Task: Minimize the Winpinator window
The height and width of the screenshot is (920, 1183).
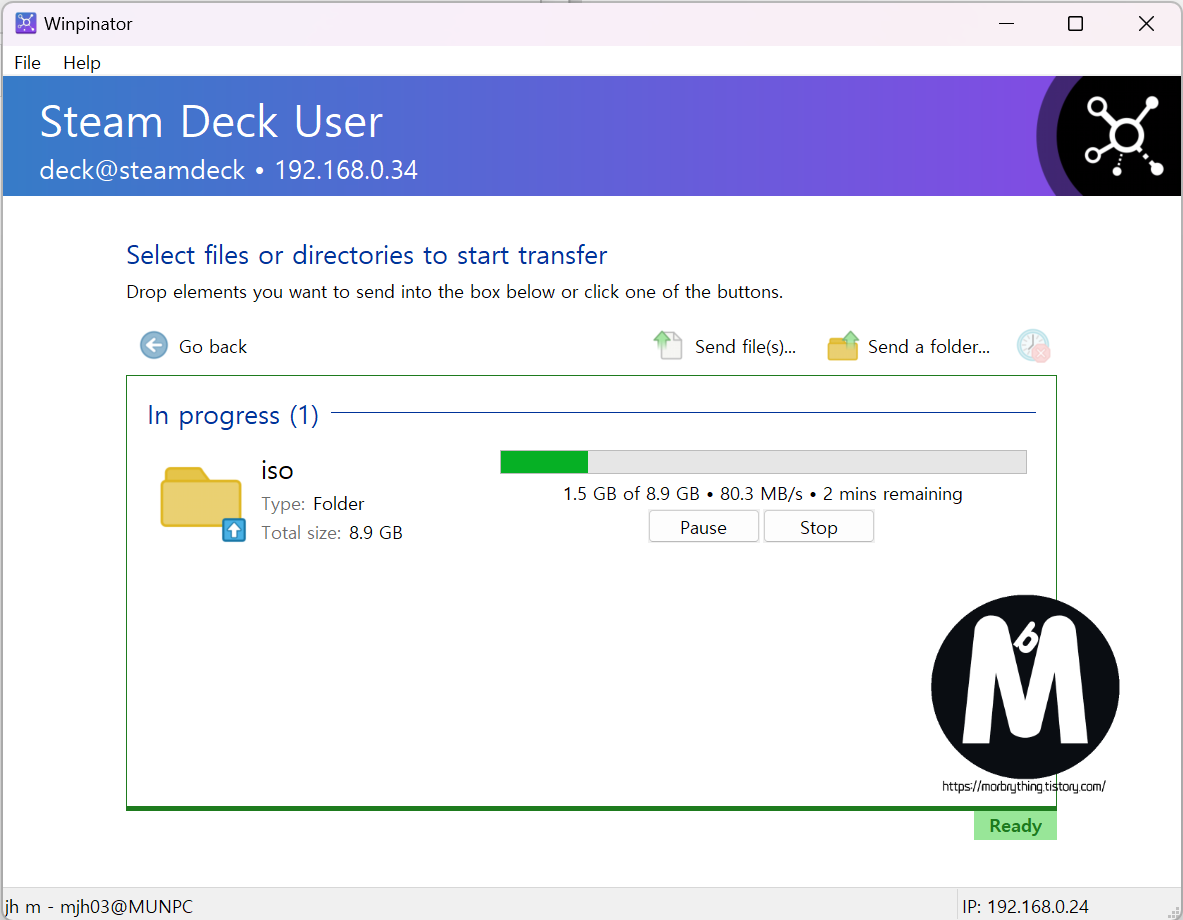Action: click(1006, 23)
